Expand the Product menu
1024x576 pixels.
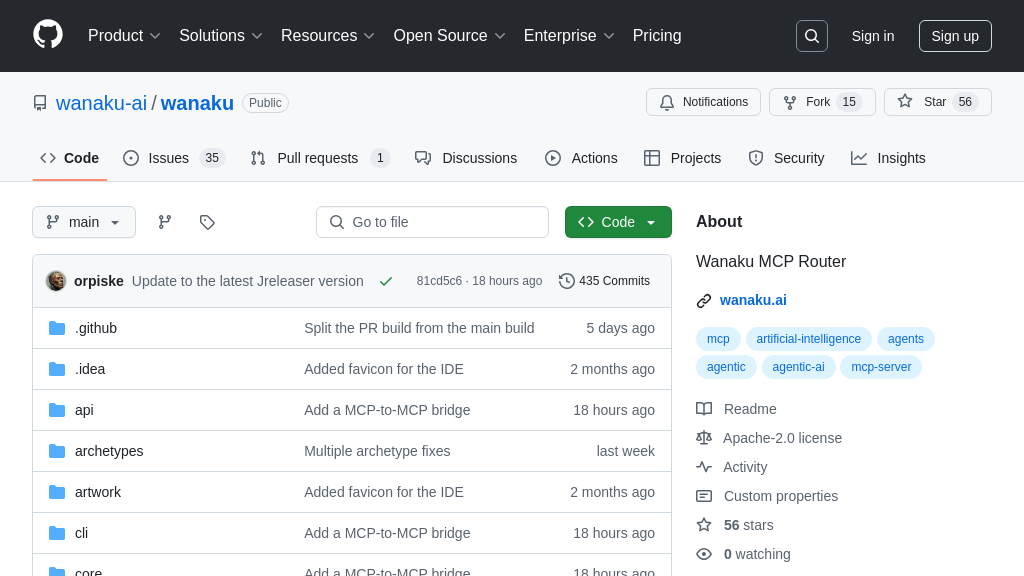[x=124, y=36]
